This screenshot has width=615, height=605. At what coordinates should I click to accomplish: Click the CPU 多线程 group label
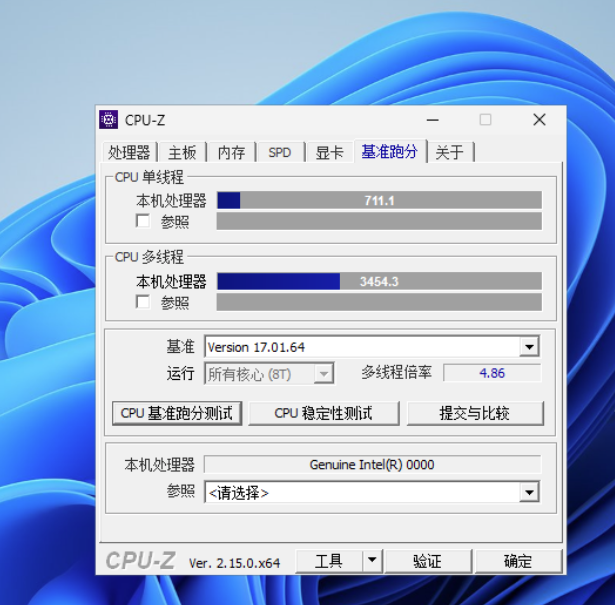pyautogui.click(x=149, y=257)
